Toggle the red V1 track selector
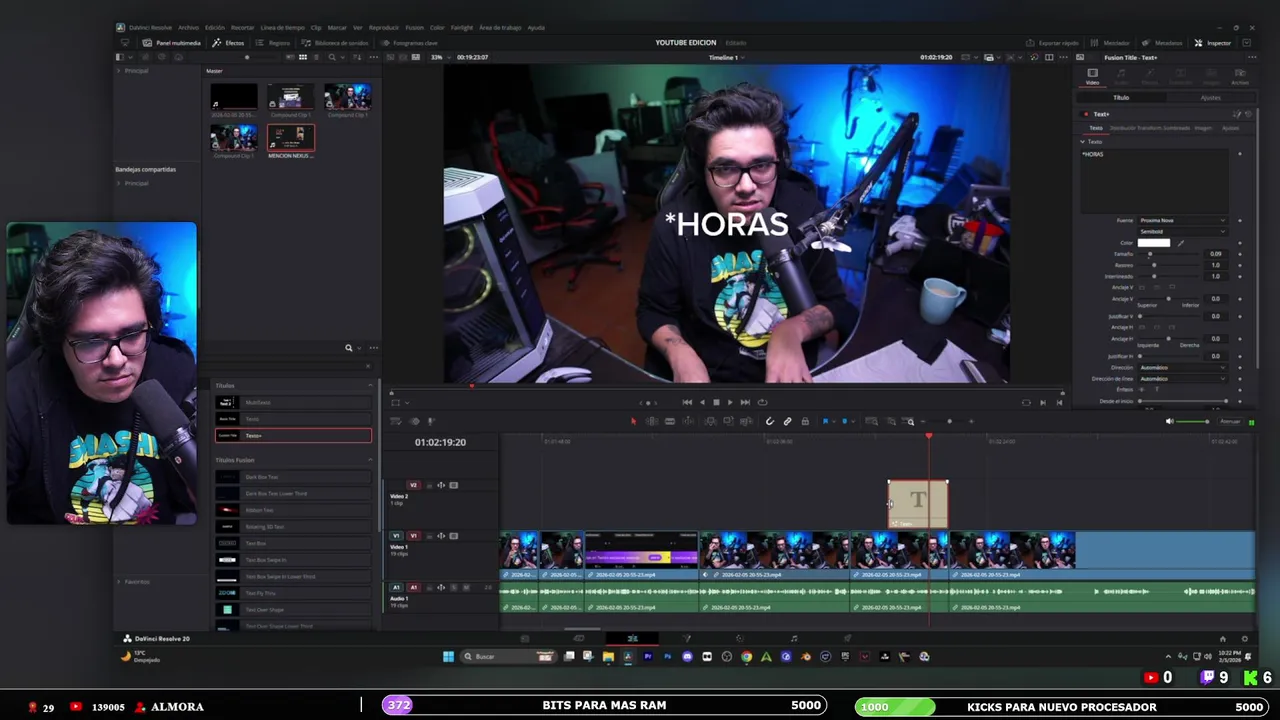This screenshot has height=720, width=1280. [x=413, y=536]
